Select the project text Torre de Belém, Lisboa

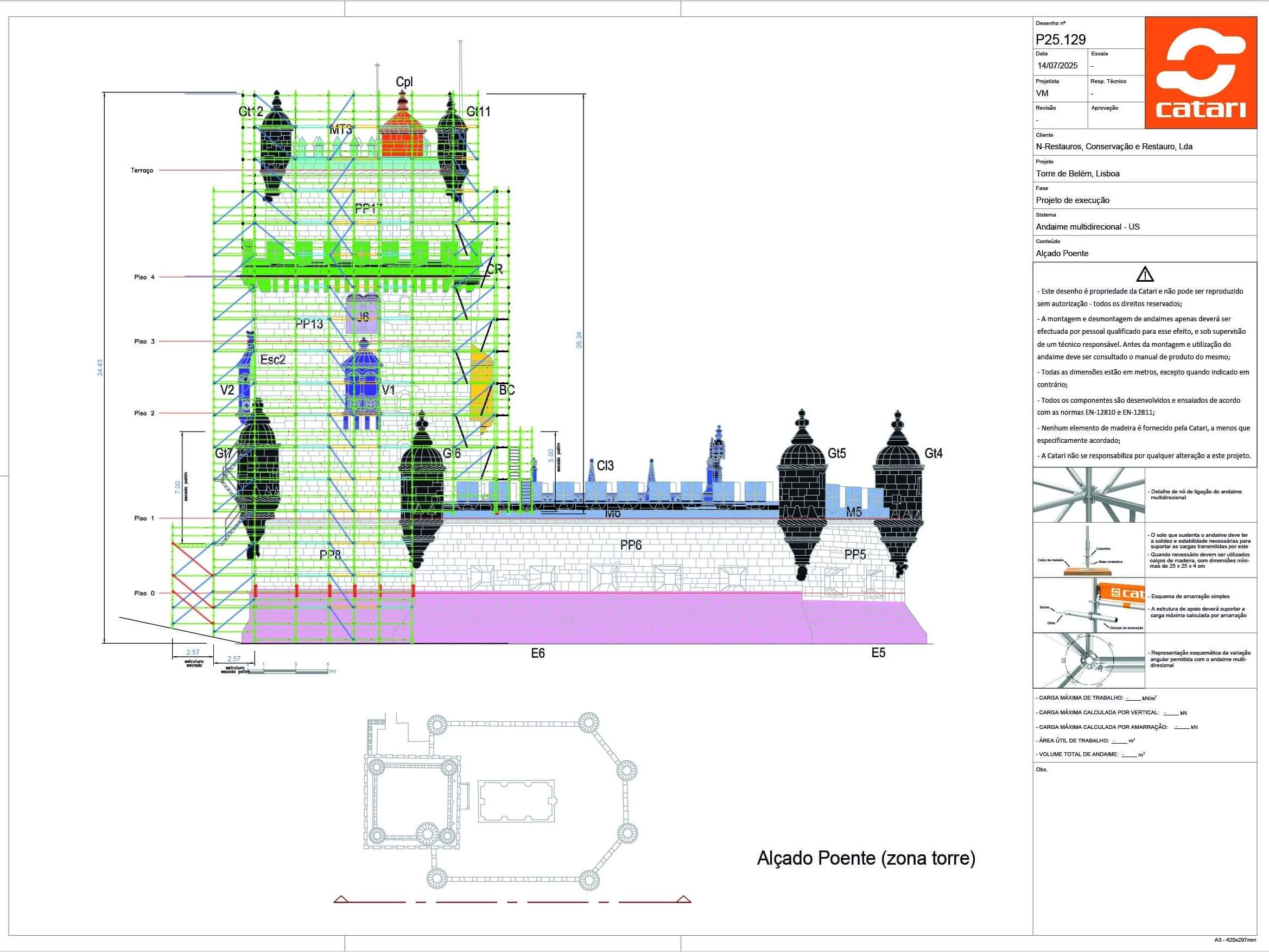(1077, 173)
